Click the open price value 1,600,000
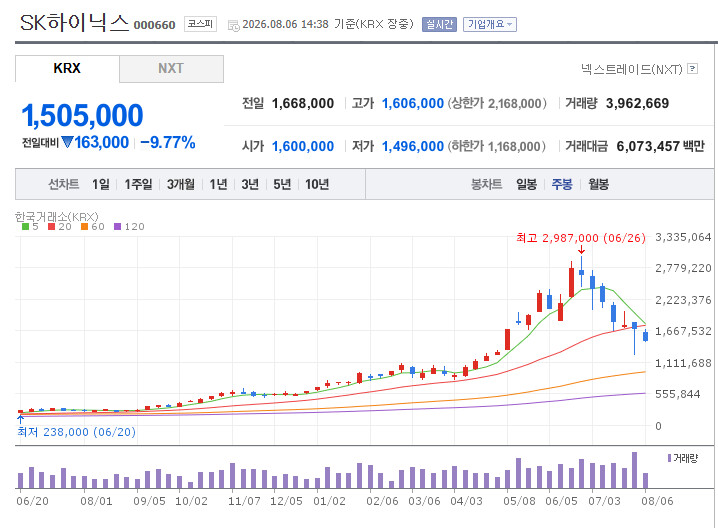718x528 pixels. click(x=303, y=147)
